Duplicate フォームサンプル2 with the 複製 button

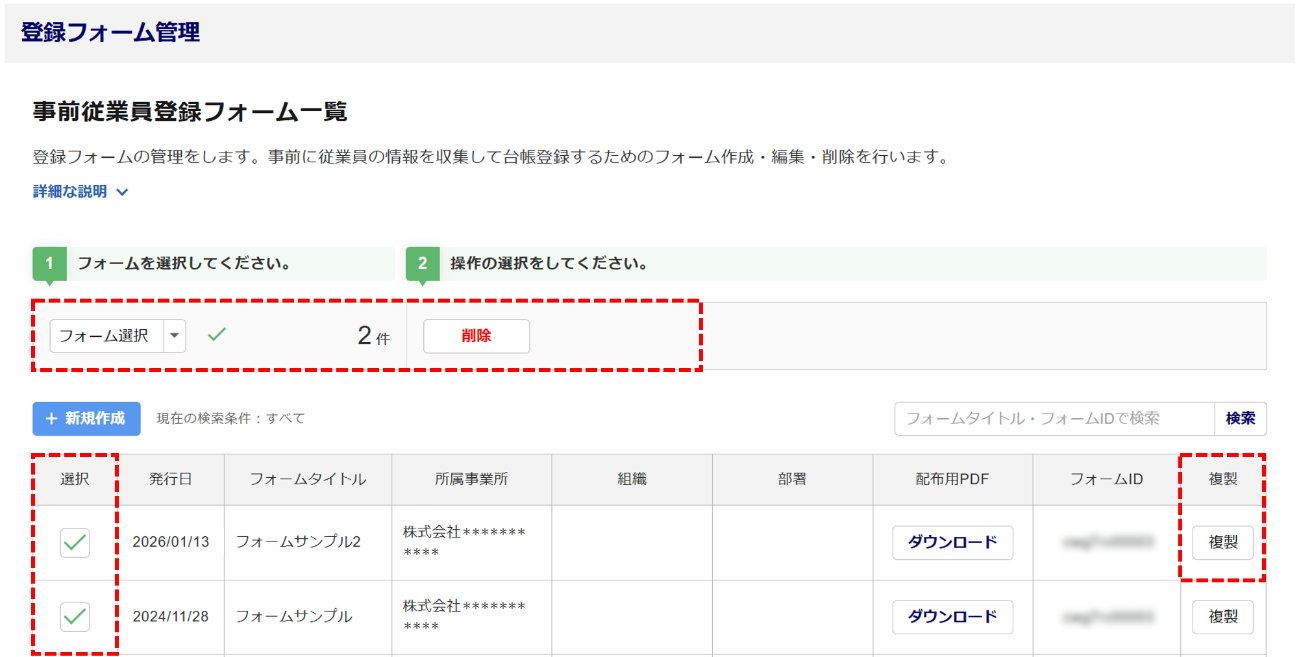tap(1222, 542)
